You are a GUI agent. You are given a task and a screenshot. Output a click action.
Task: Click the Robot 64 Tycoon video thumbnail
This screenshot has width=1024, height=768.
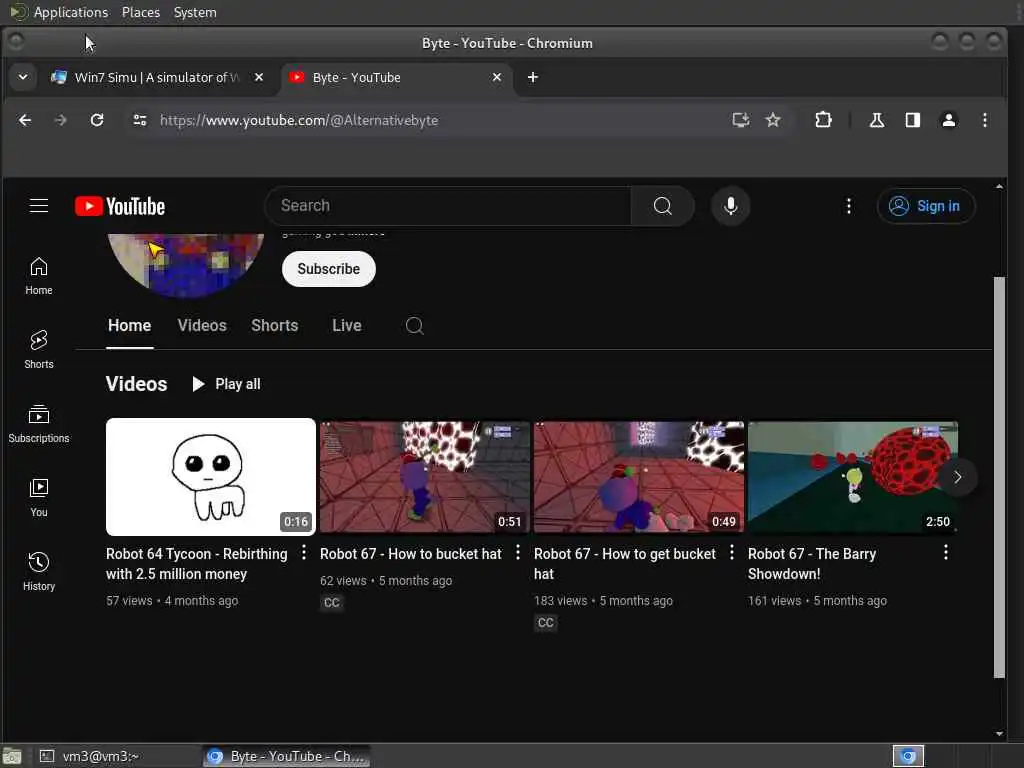pyautogui.click(x=211, y=477)
